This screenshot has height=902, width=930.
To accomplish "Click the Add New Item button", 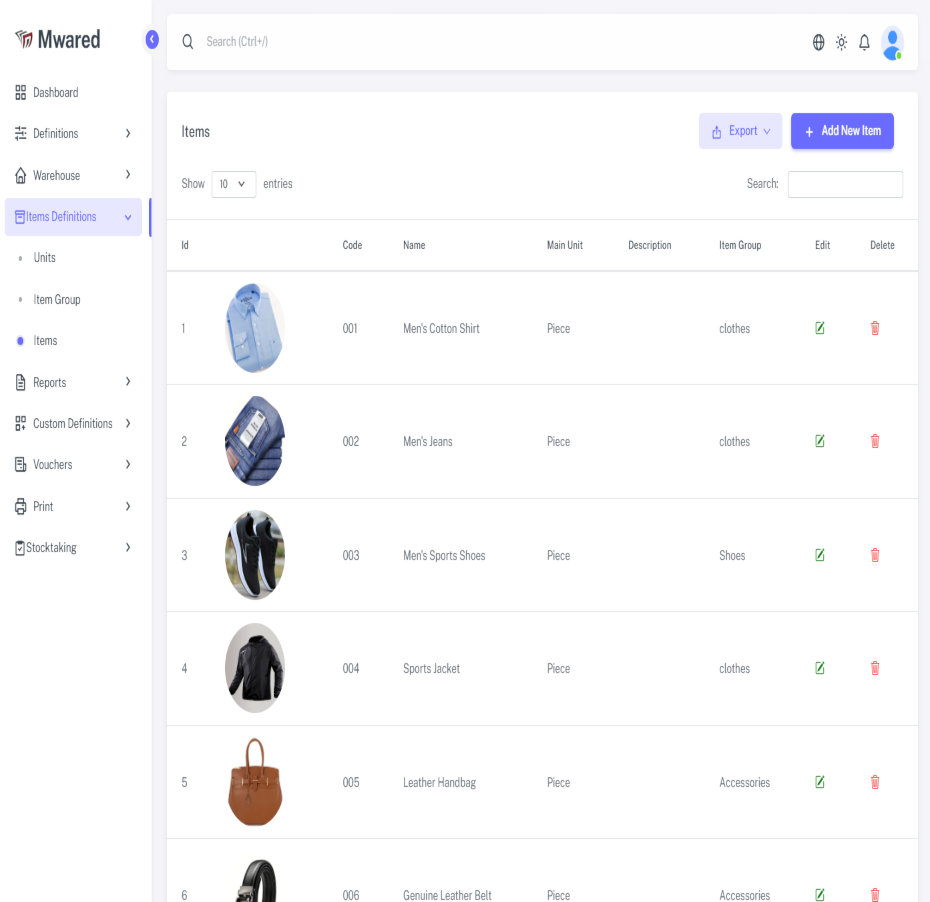I will click(842, 131).
